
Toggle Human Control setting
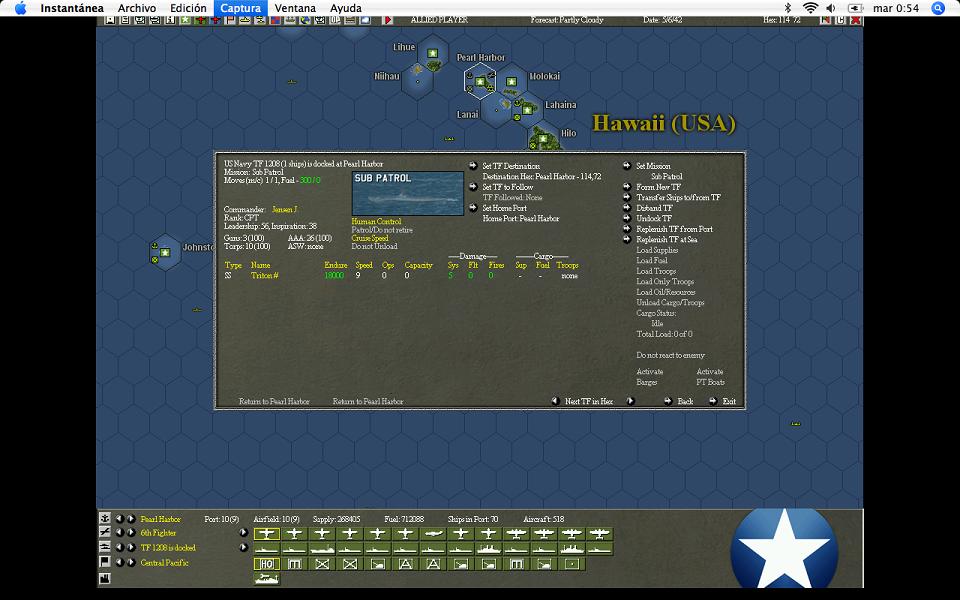tap(376, 222)
